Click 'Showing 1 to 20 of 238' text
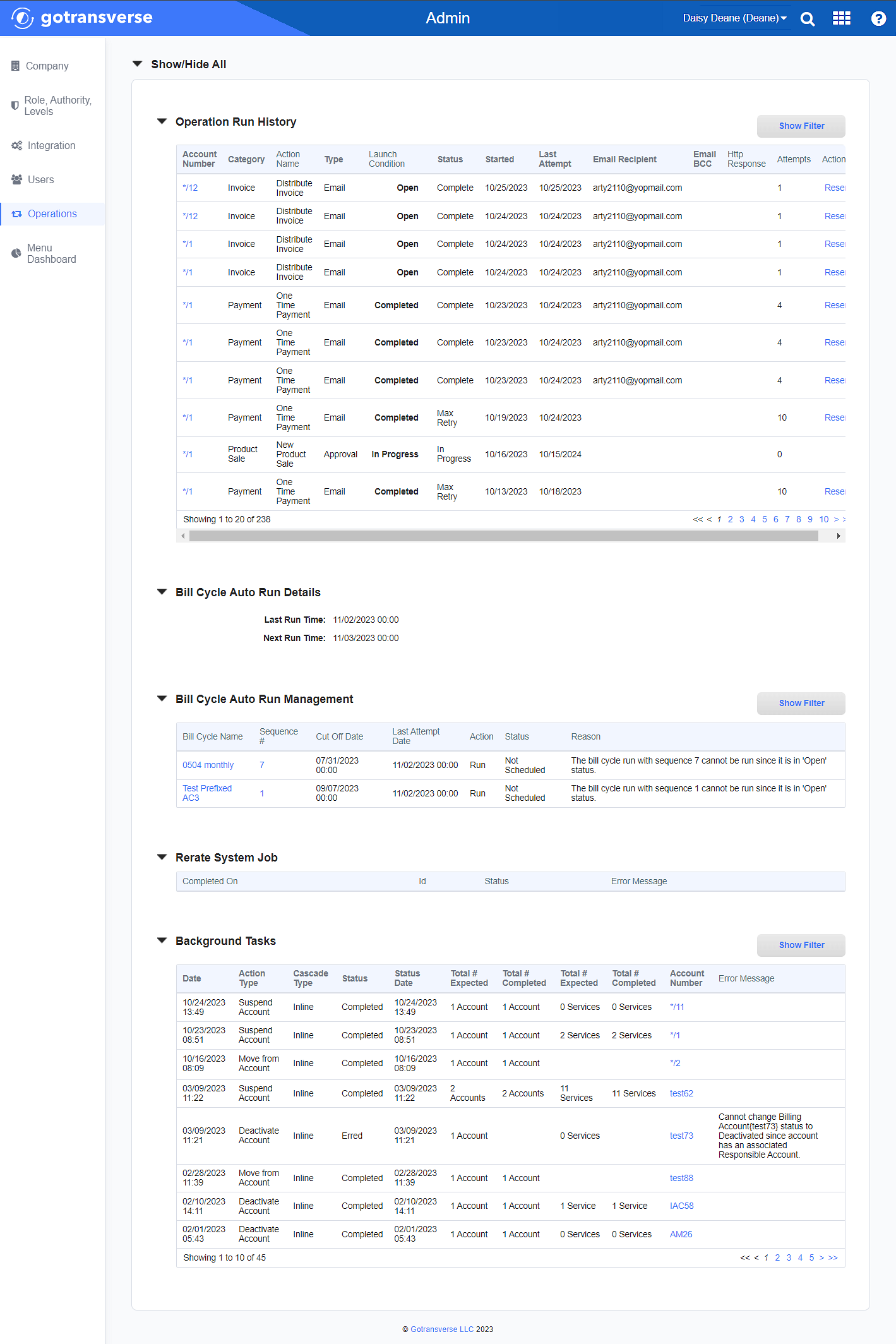896x1344 pixels. click(227, 519)
